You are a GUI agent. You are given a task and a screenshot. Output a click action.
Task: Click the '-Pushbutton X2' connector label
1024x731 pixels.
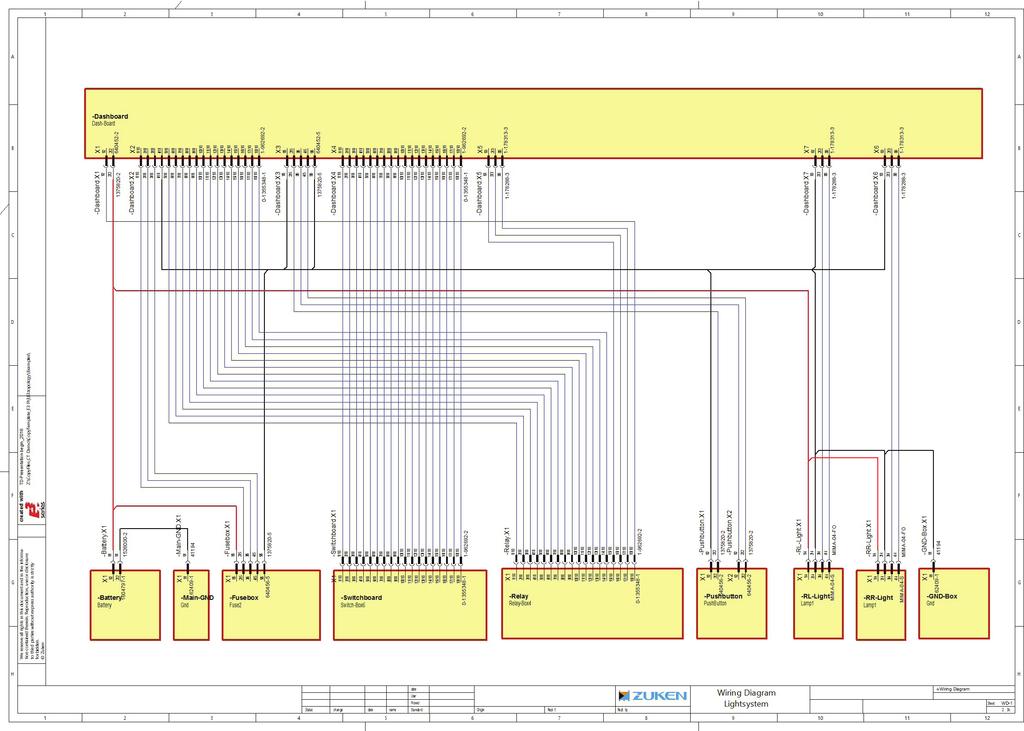(729, 534)
